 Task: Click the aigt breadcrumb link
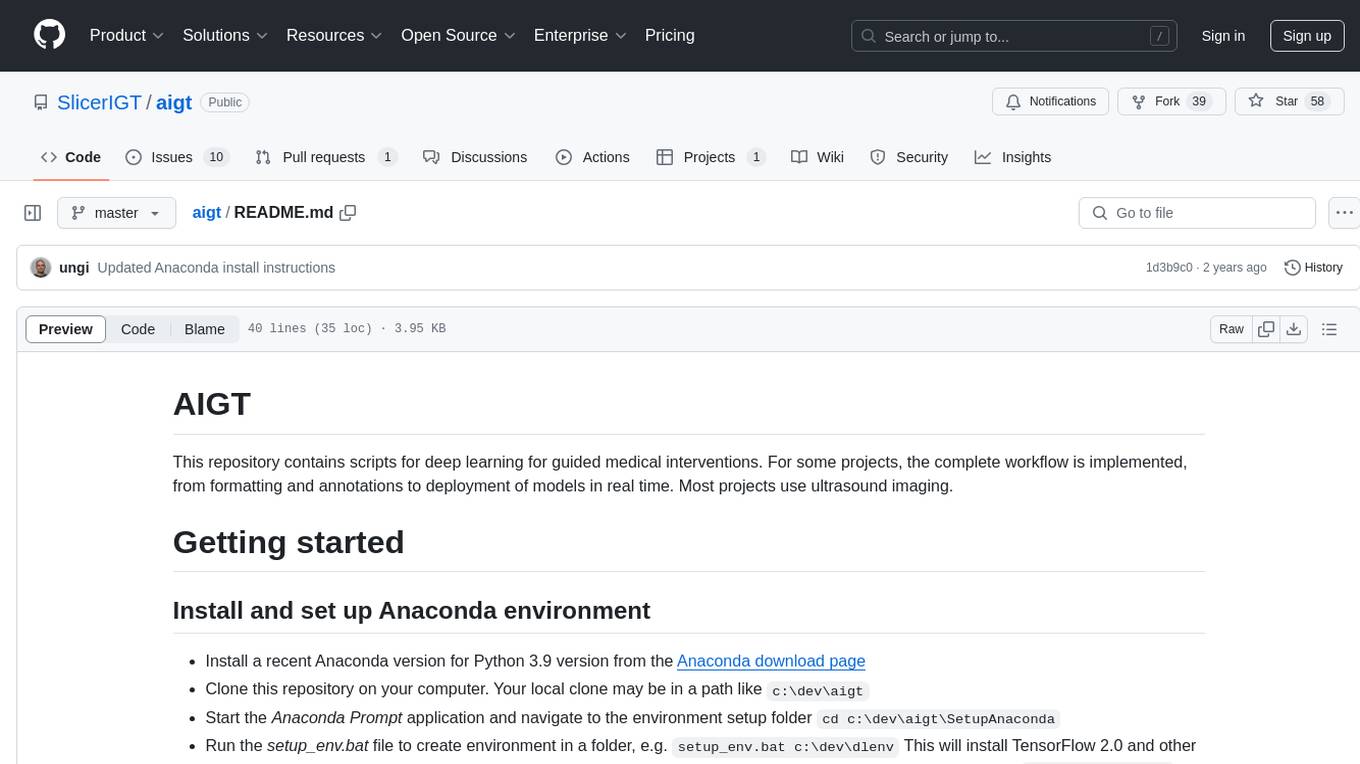[x=206, y=213]
